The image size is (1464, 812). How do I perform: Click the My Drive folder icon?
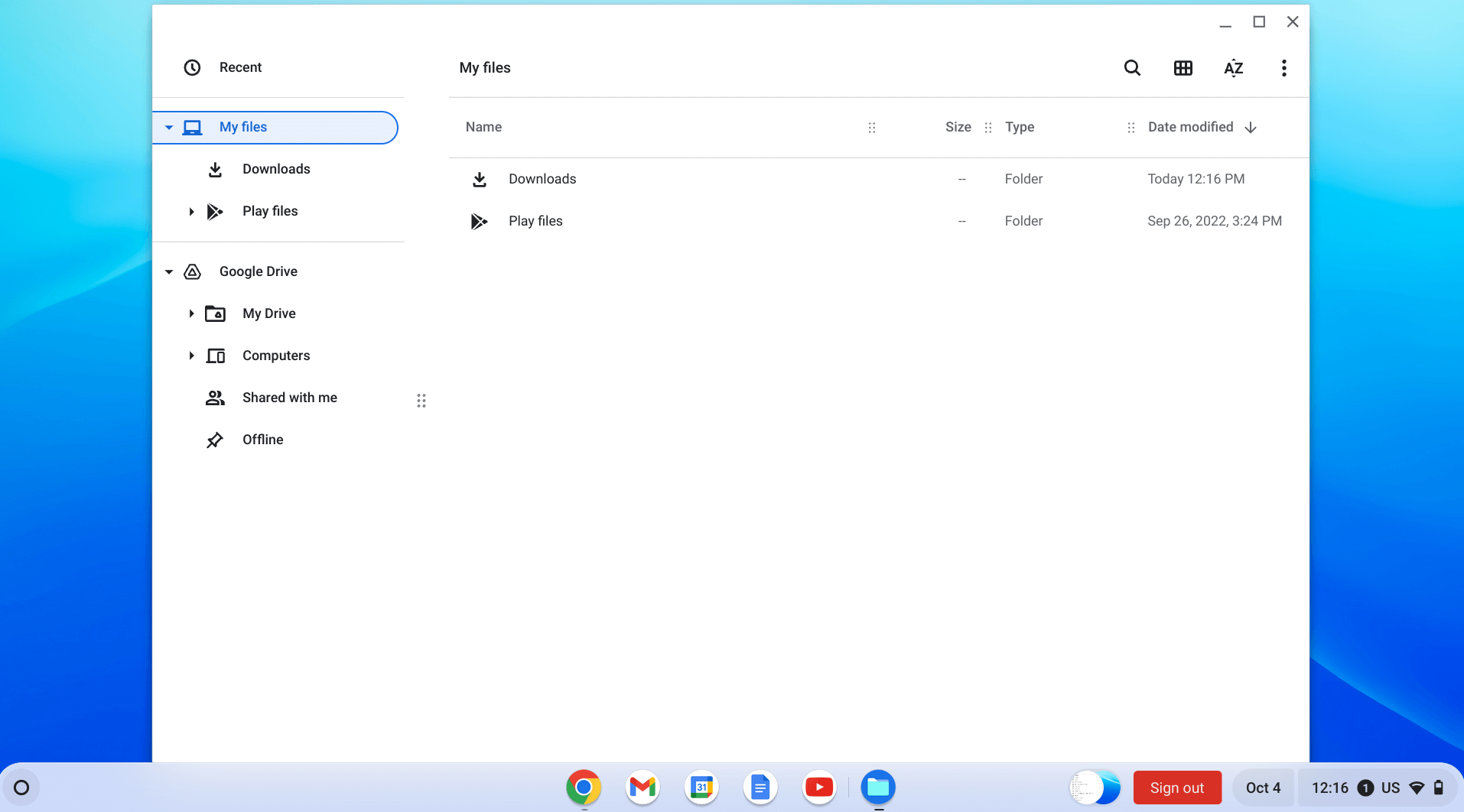click(x=215, y=313)
